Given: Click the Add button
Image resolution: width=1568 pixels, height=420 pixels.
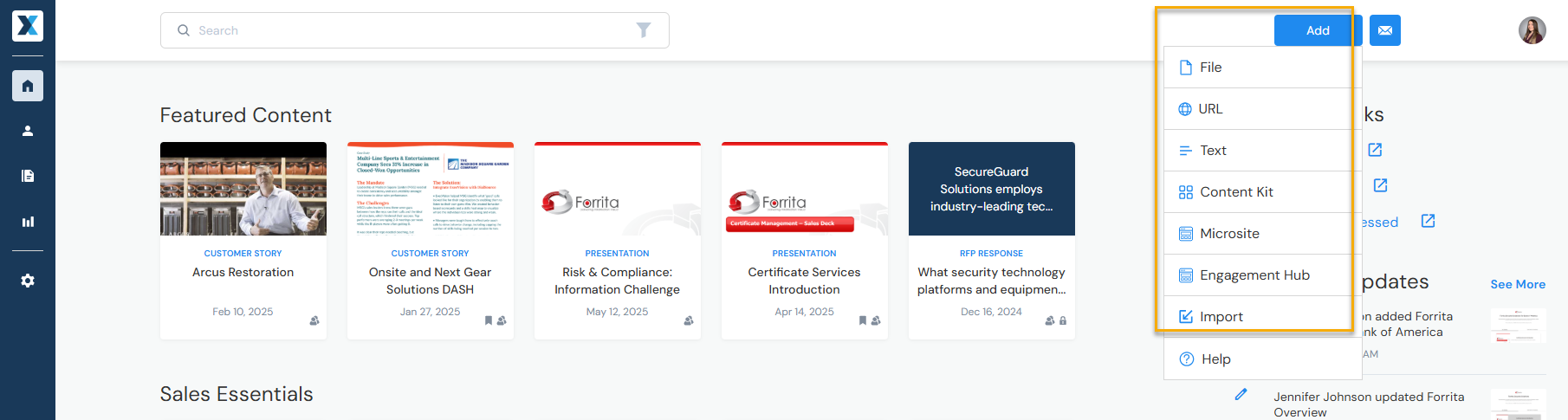Looking at the screenshot, I should [1318, 30].
